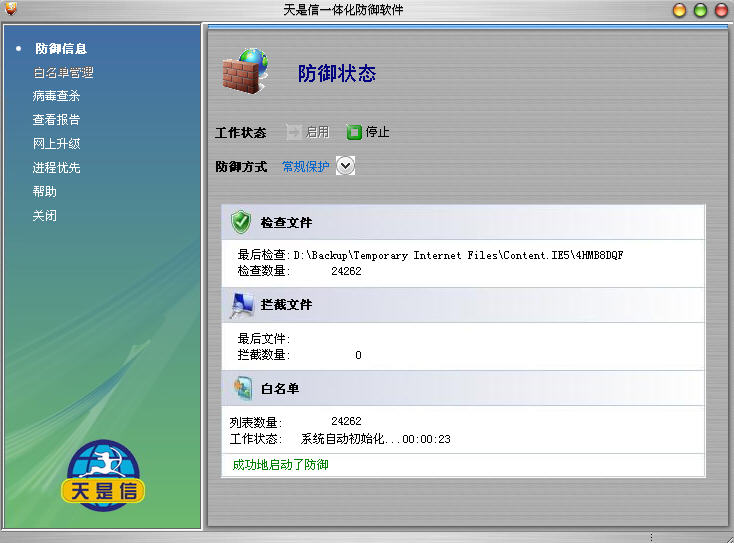This screenshot has height=543, width=734.
Task: Click the firewall globe icon
Action: pos(245,71)
